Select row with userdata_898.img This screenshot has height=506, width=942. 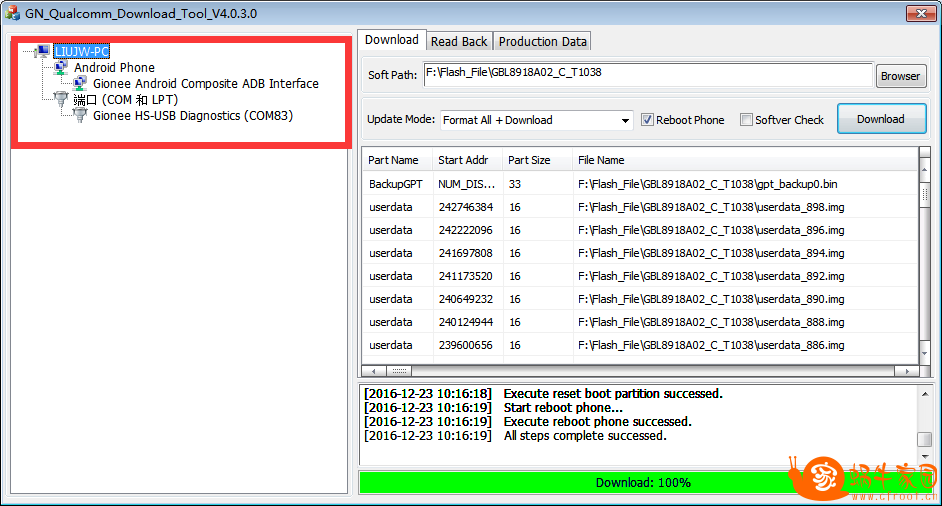tap(640, 207)
